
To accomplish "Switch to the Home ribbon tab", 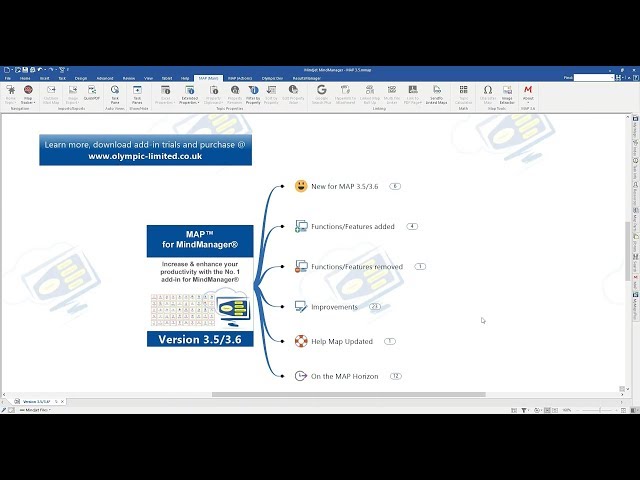I will 25,78.
